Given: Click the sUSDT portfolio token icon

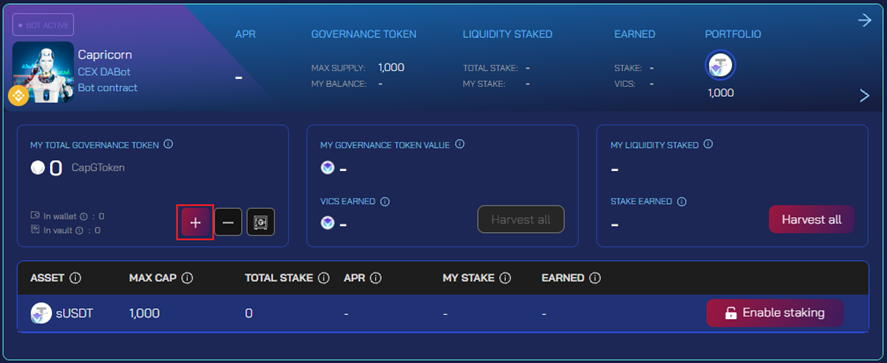Looking at the screenshot, I should [720, 66].
